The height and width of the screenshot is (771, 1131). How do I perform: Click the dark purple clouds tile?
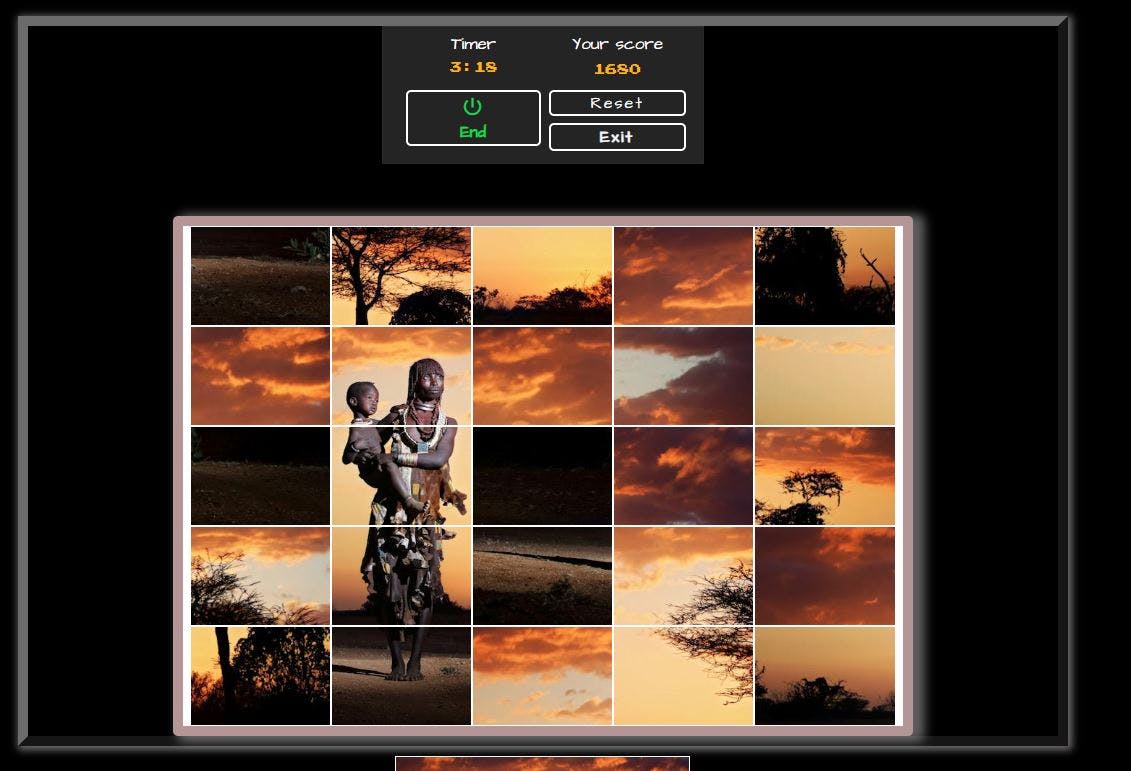[x=683, y=476]
